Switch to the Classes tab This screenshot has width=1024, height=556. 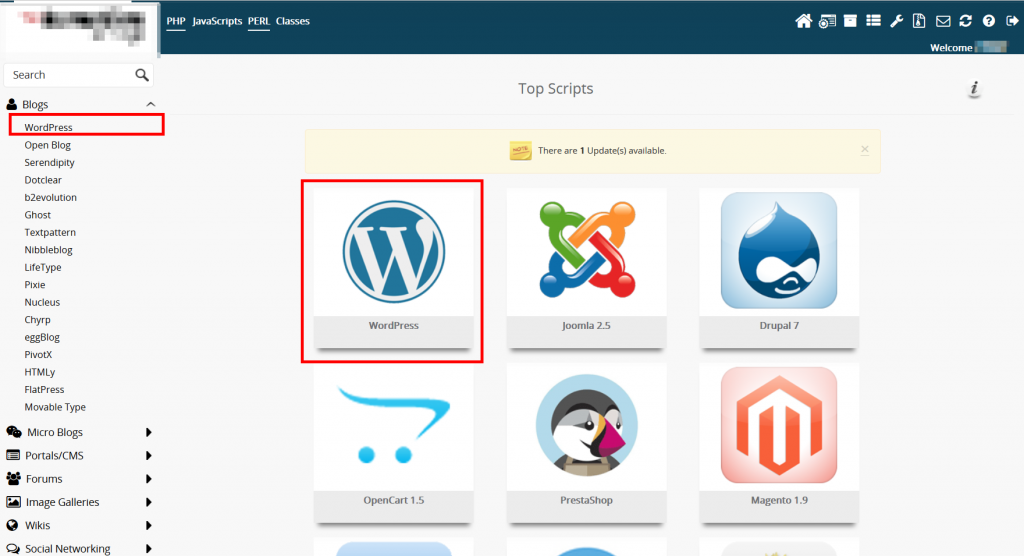coord(293,21)
